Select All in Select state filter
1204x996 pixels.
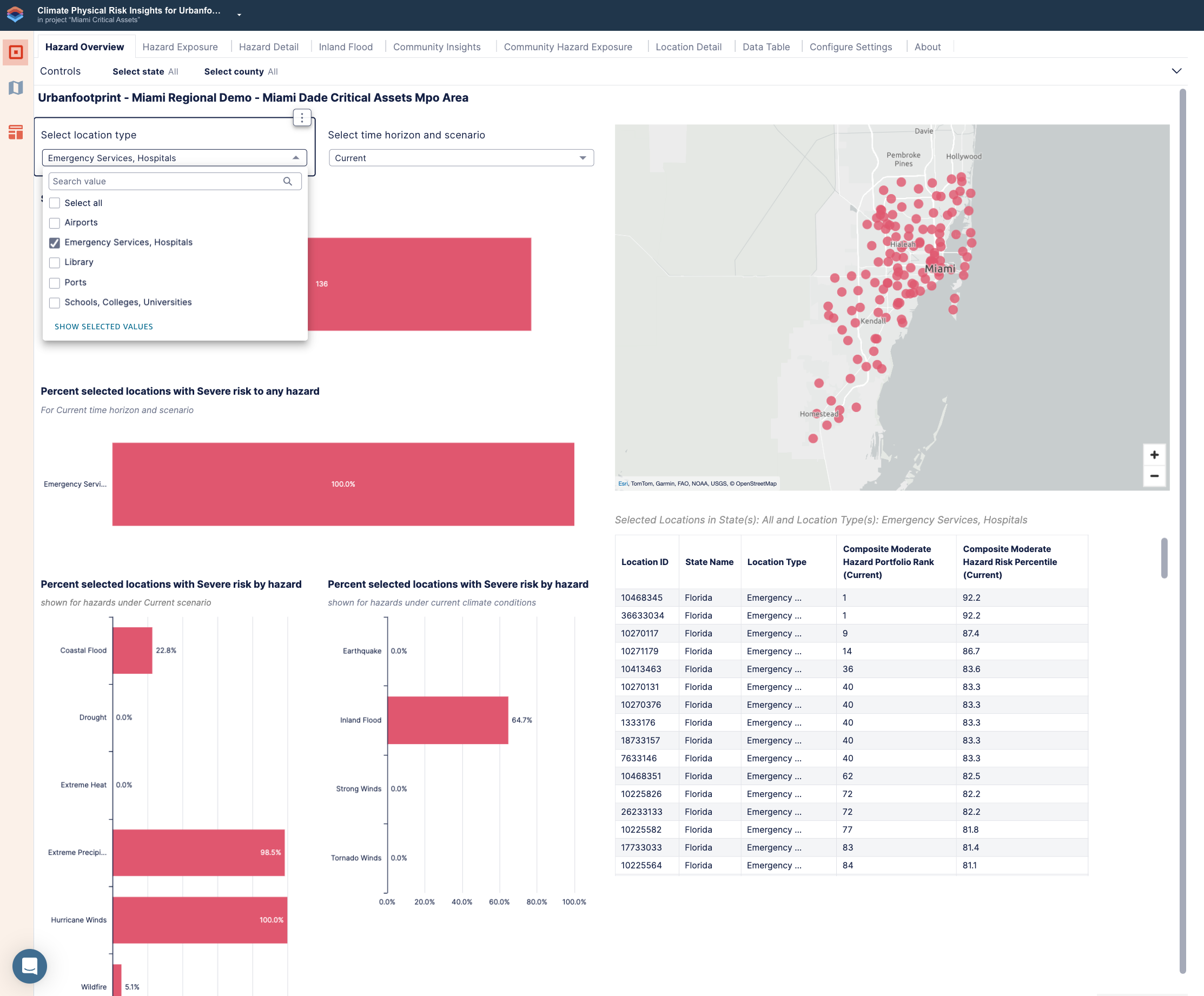[176, 71]
